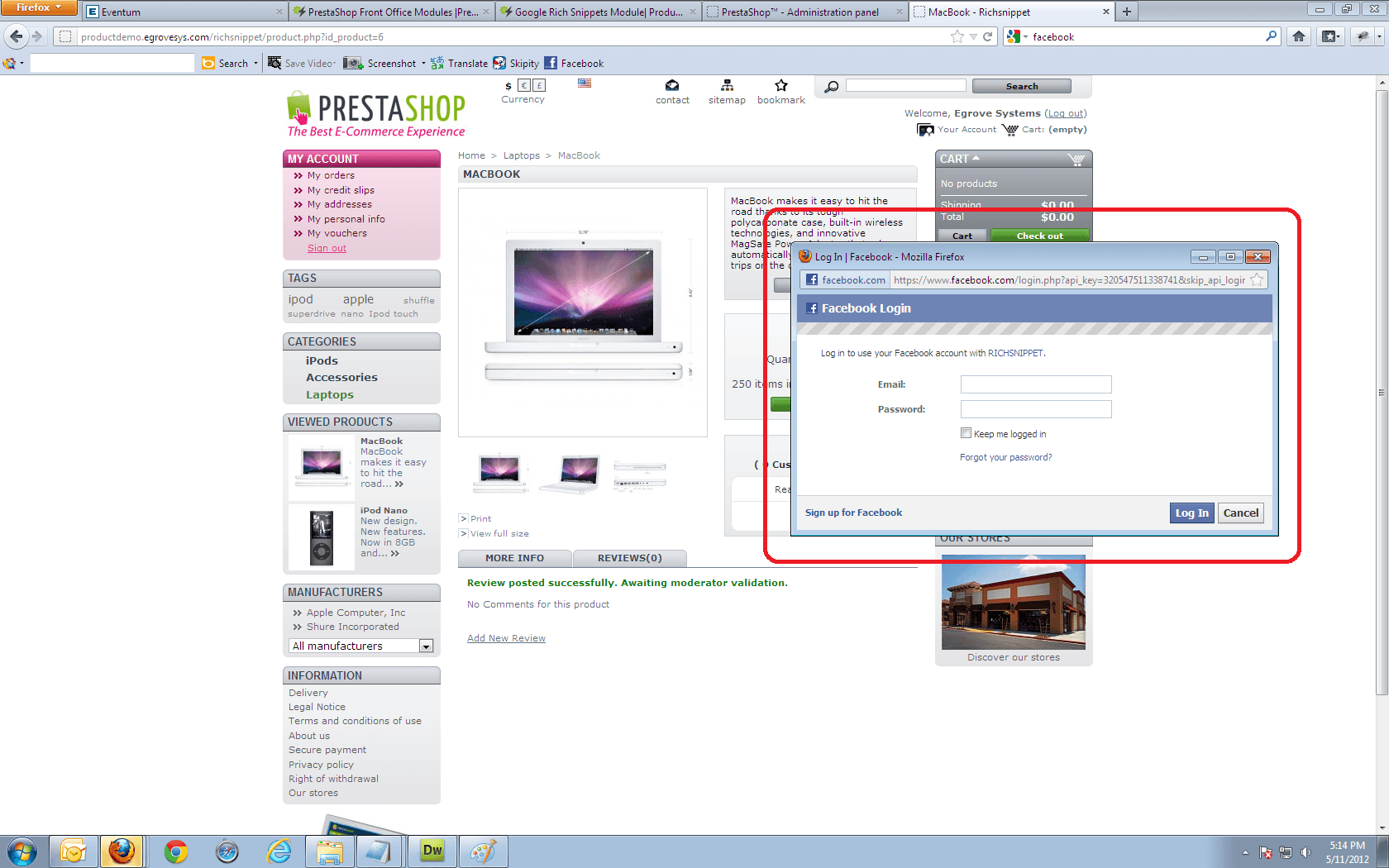The height and width of the screenshot is (868, 1389).
Task: Show hidden tray icons arrow
Action: [1244, 852]
